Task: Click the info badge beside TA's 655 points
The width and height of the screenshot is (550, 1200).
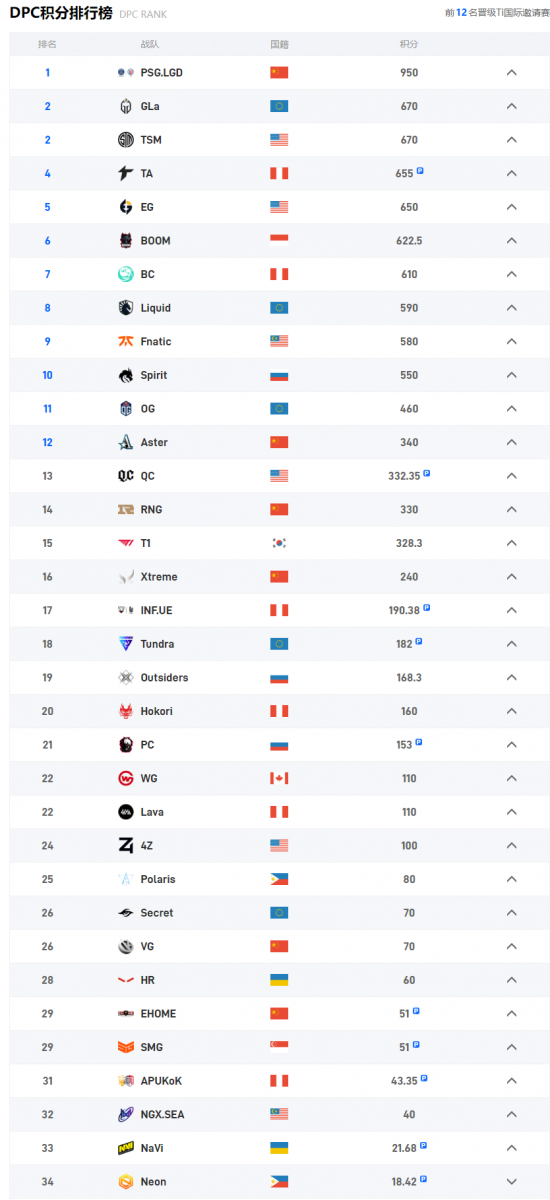Action: 421,171
